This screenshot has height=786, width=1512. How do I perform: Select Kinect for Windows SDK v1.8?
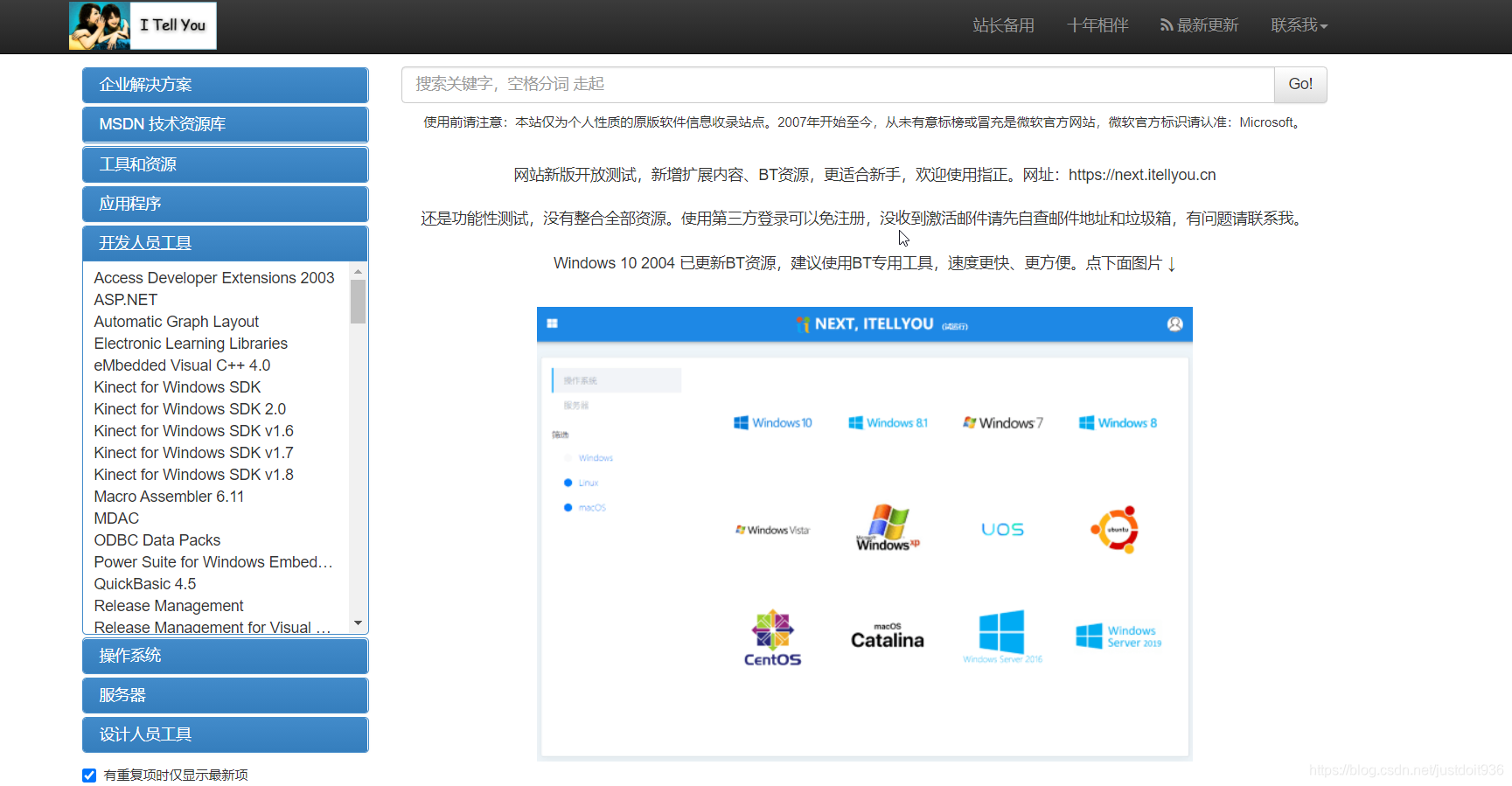193,475
